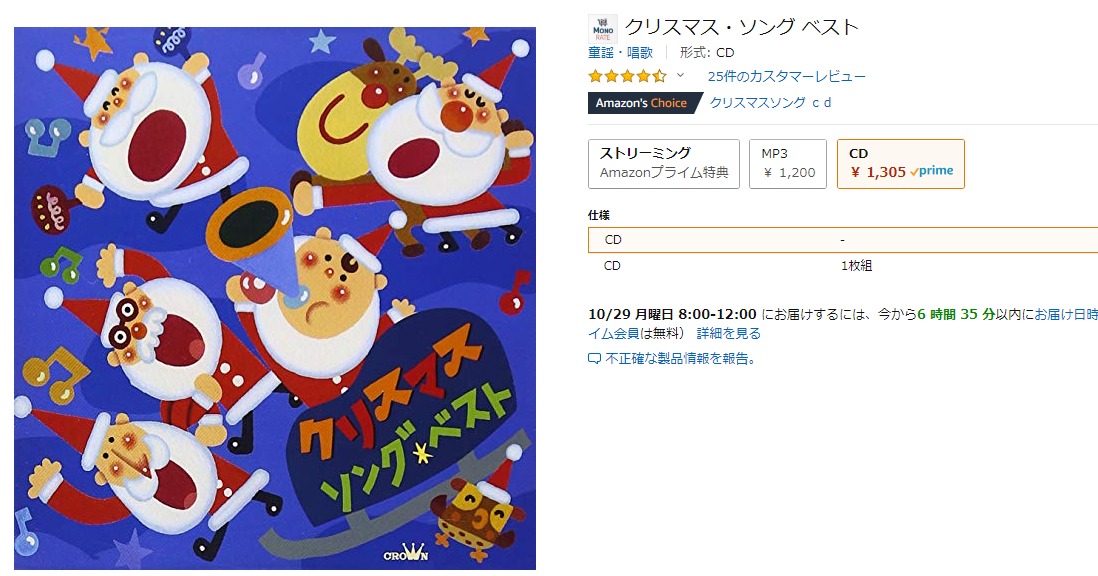Screen dimensions: 1098x576
Task: Open 25件のカスタマーレビュー link
Action: (x=786, y=76)
